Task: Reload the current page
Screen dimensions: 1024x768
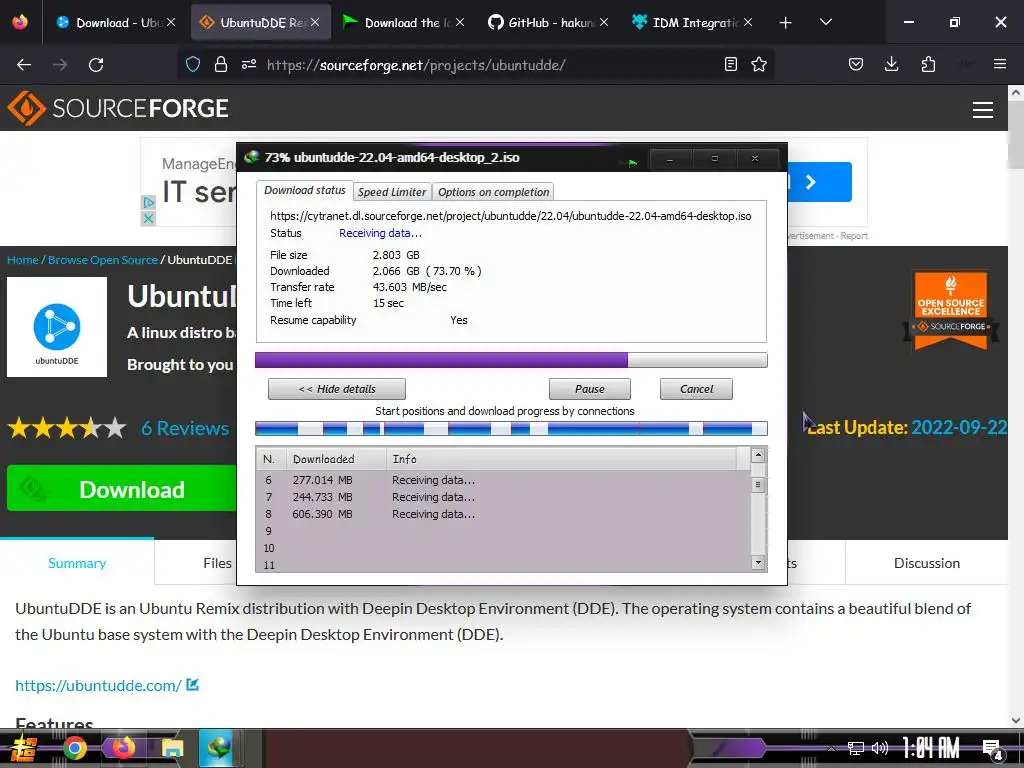Action: [96, 65]
